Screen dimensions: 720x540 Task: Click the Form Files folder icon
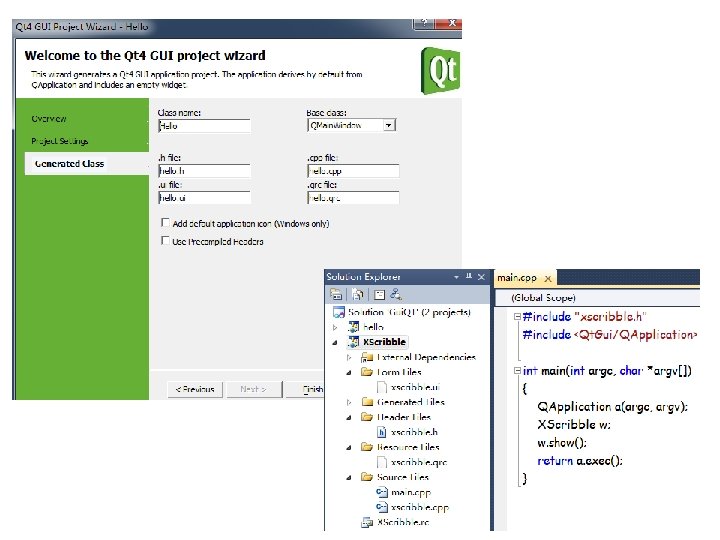coord(367,372)
